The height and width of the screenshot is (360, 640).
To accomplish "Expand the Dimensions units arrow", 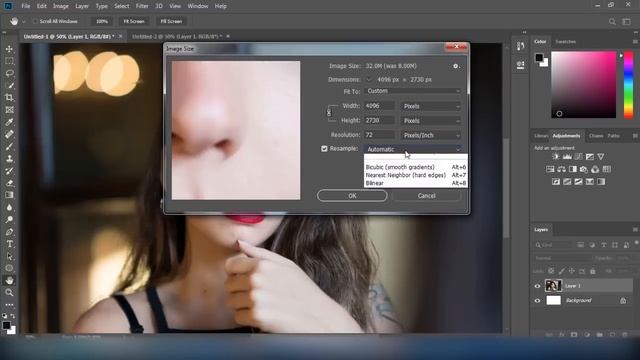I will click(369, 80).
